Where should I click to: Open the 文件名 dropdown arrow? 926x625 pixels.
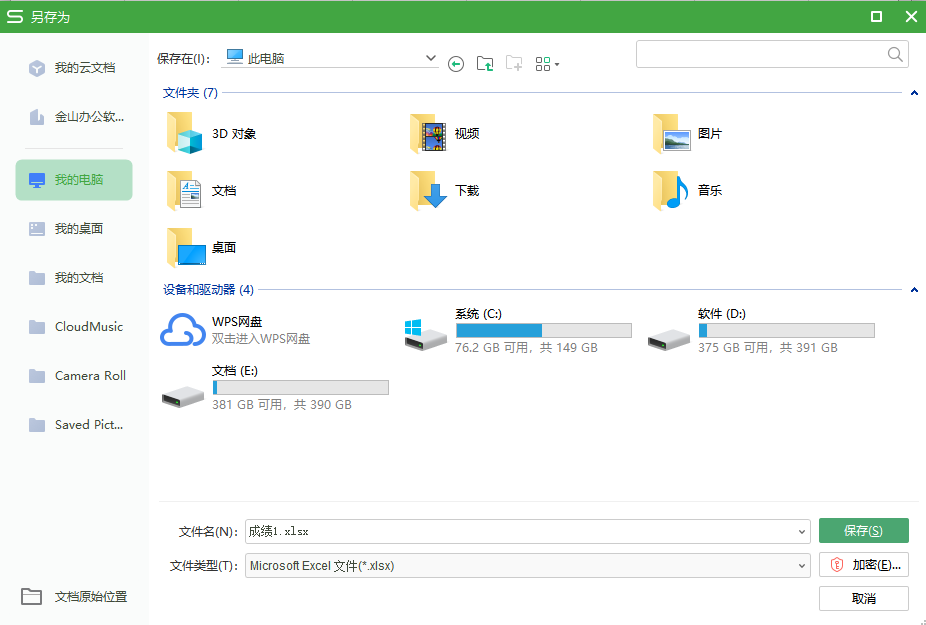pyautogui.click(x=803, y=532)
